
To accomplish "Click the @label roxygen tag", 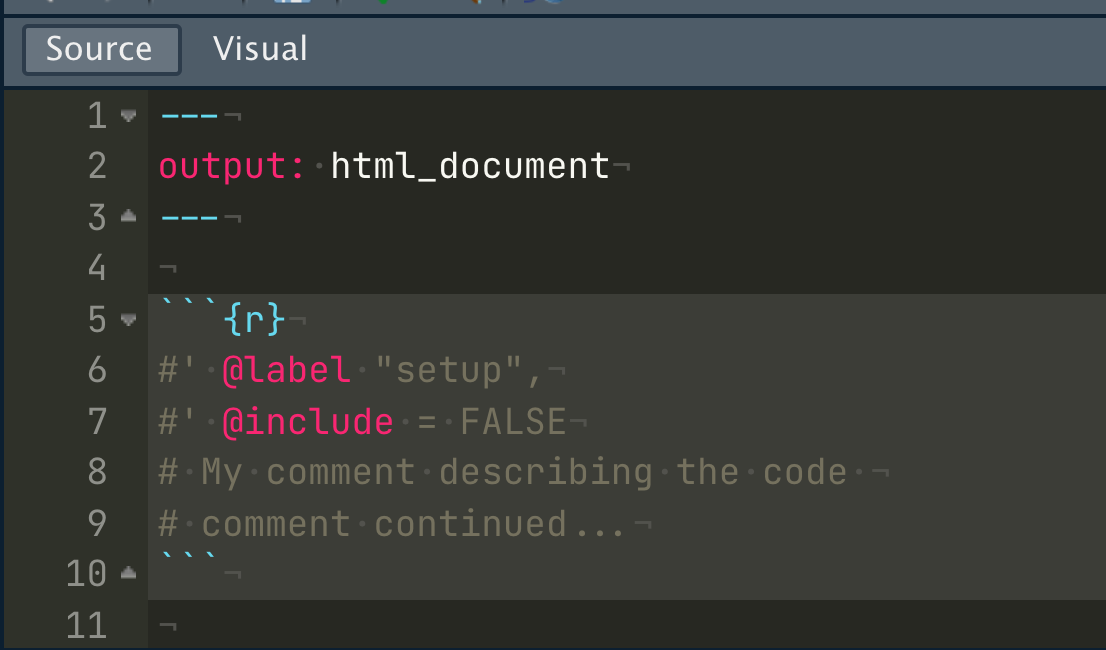I will click(285, 370).
